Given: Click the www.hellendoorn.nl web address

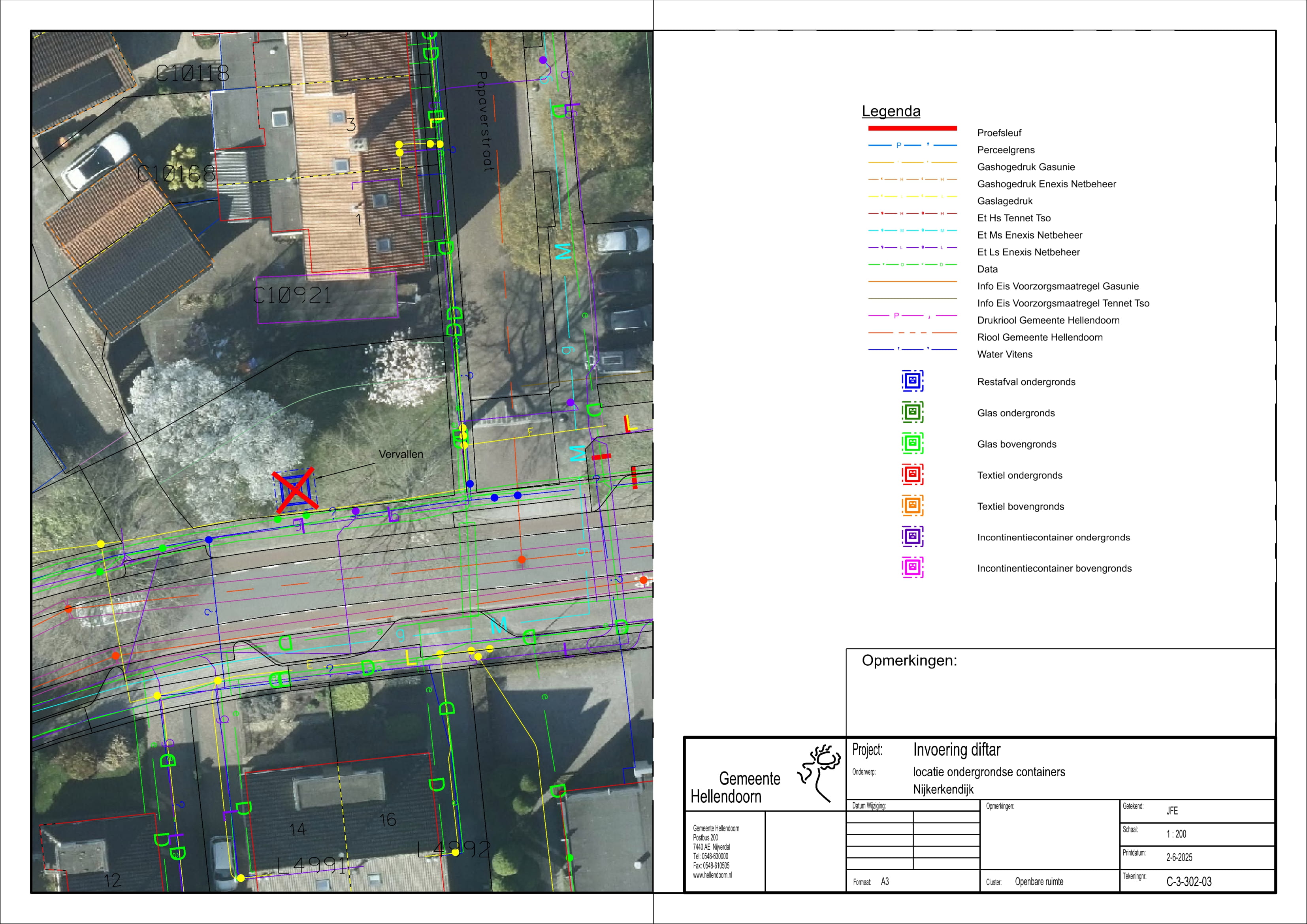Looking at the screenshot, I should (712, 876).
